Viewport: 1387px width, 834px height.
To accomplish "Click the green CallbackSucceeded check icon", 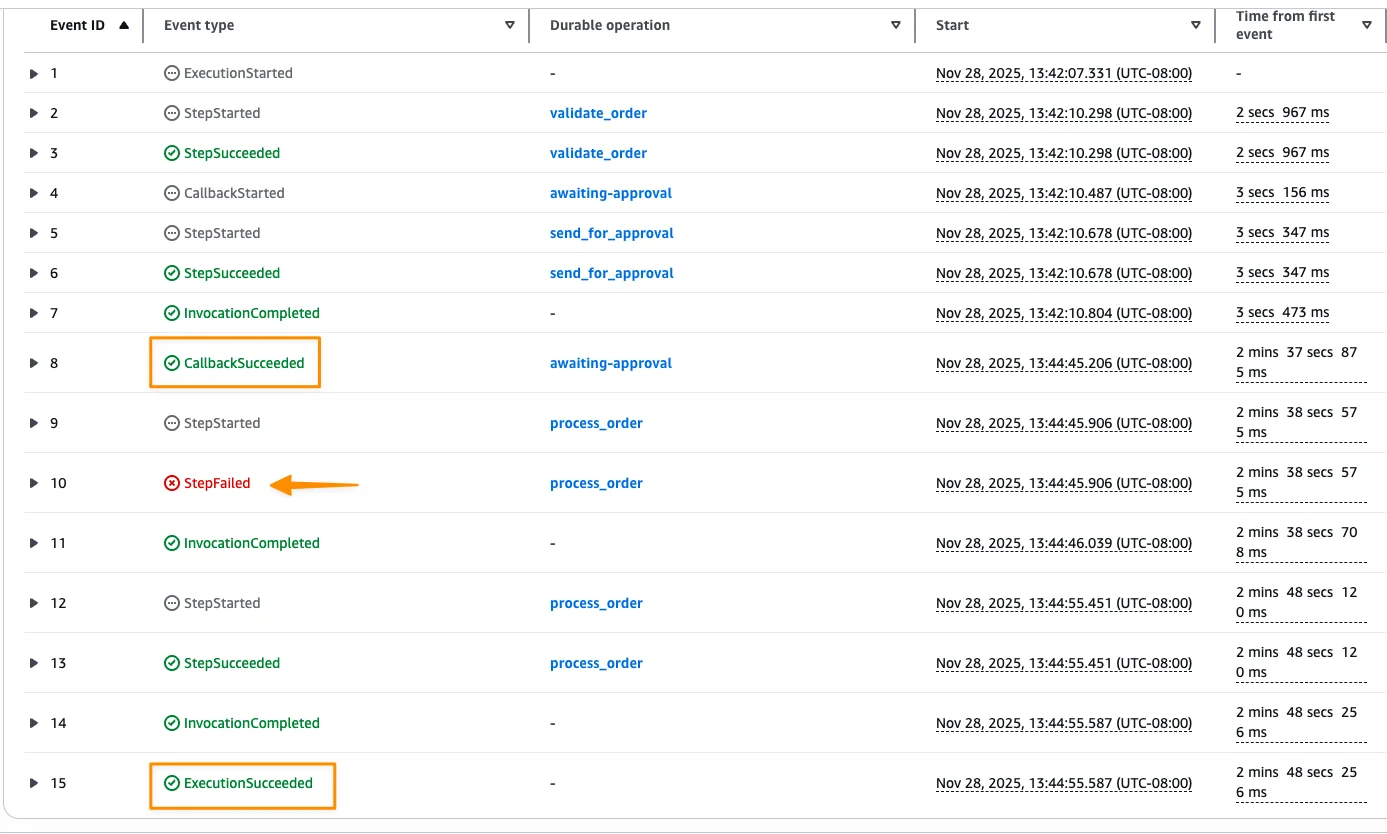I will [x=172, y=363].
